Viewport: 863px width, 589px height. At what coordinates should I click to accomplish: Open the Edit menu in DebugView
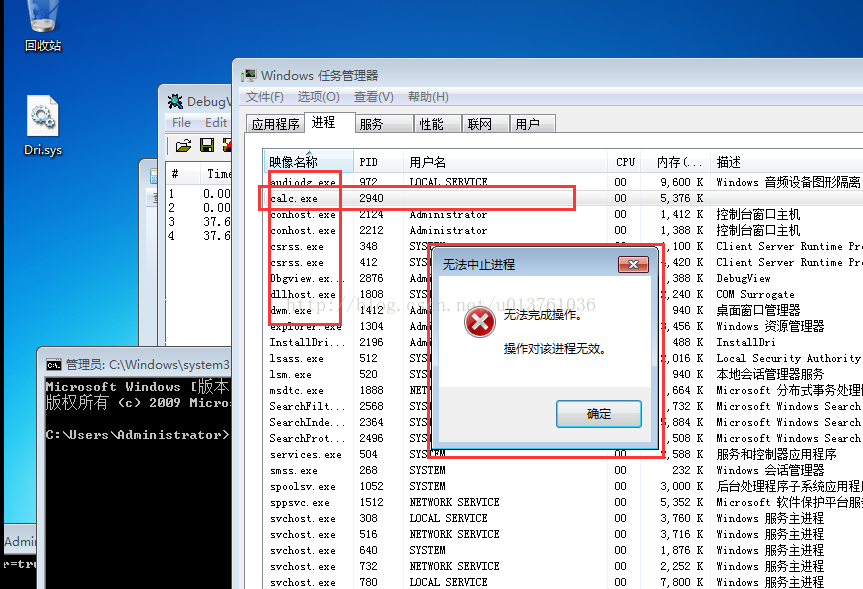(216, 123)
